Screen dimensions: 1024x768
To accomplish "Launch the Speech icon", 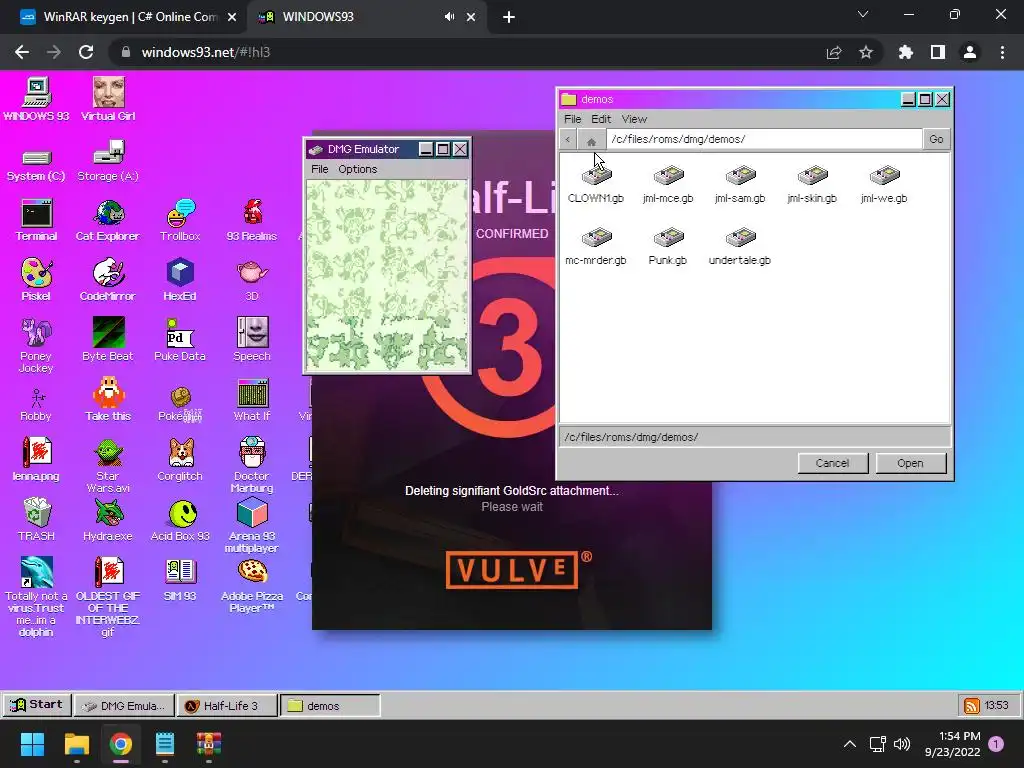I will tap(251, 340).
